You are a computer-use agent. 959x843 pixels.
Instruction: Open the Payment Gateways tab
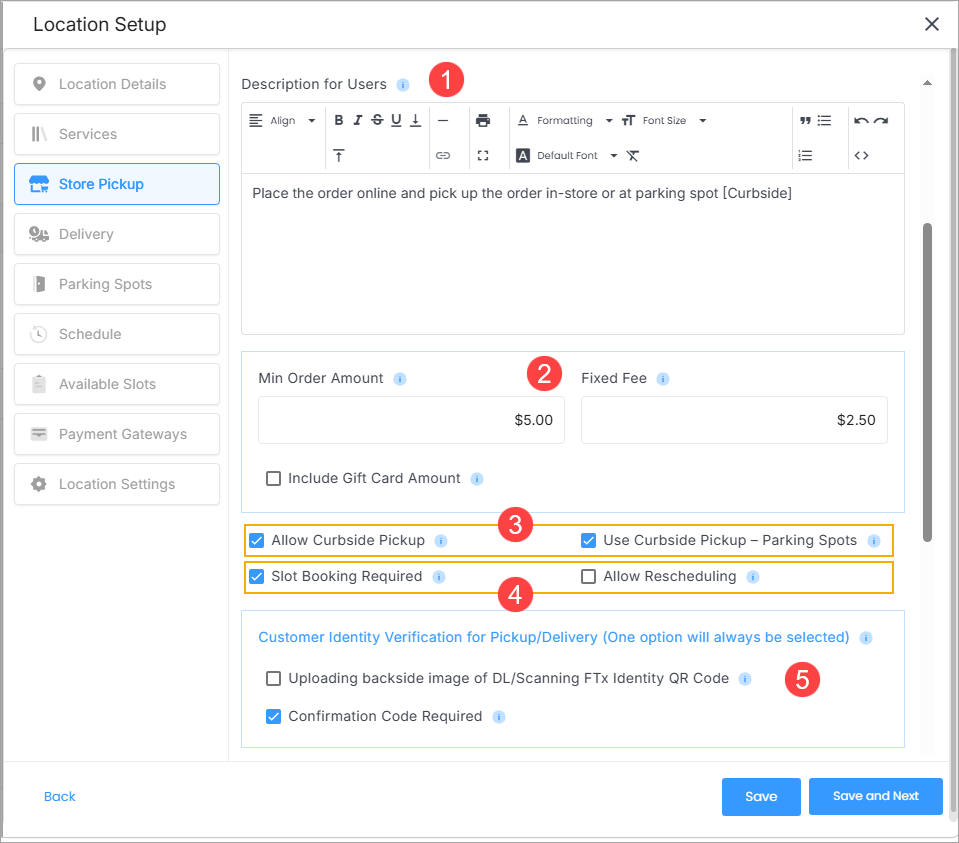(x=117, y=434)
